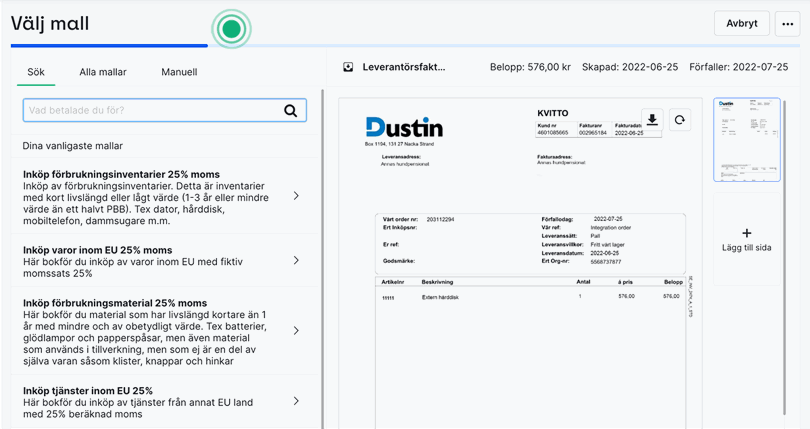Select the Manuell tab

(179, 72)
